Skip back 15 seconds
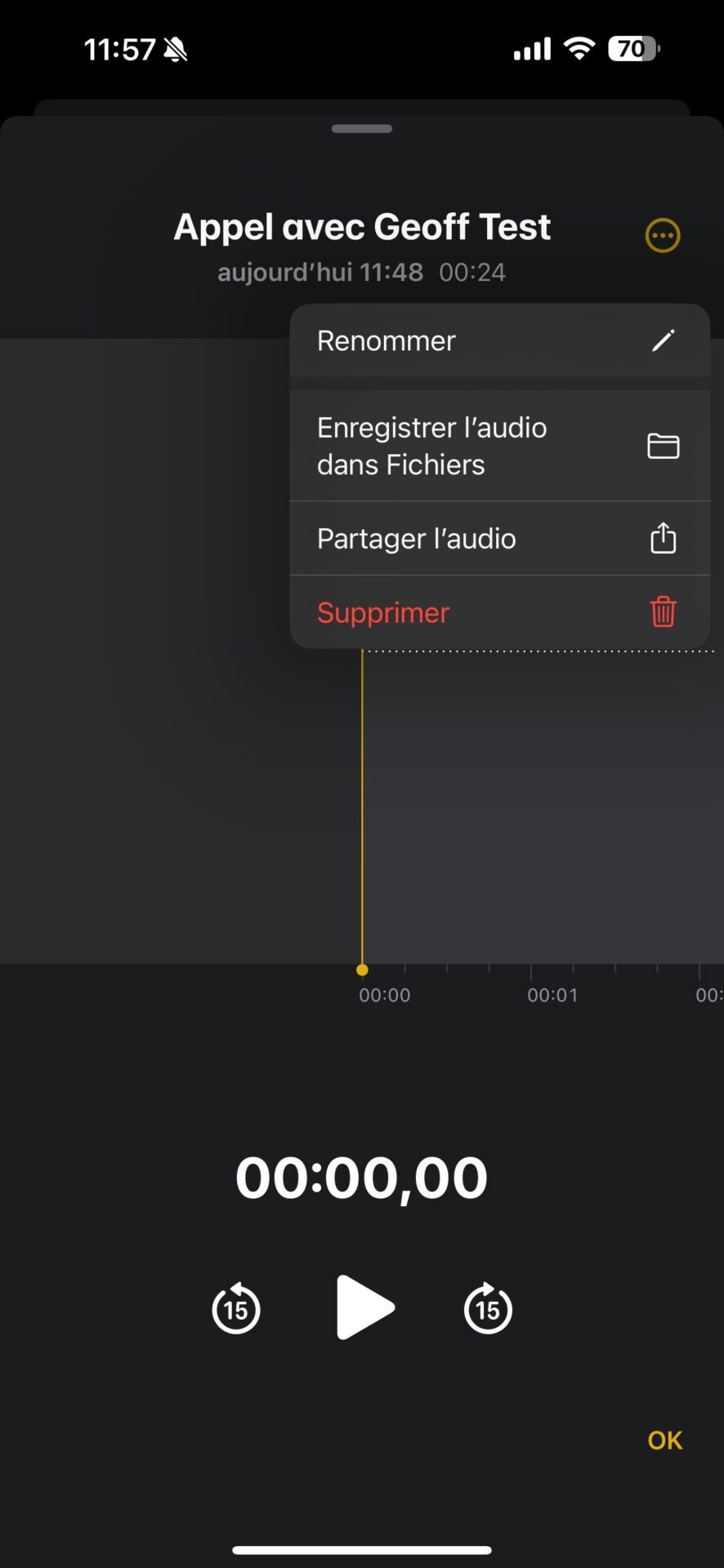 tap(236, 1308)
